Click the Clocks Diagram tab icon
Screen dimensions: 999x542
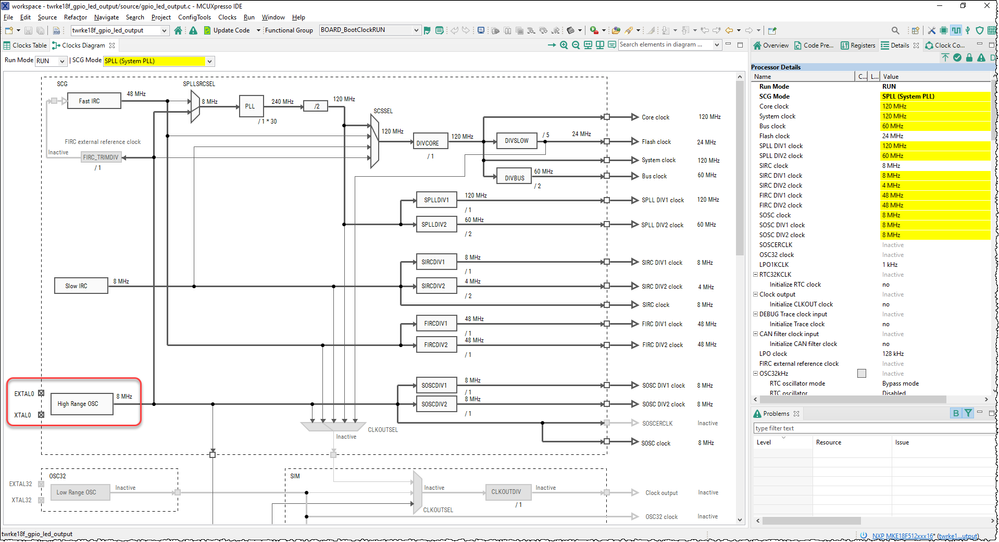pyautogui.click(x=57, y=45)
